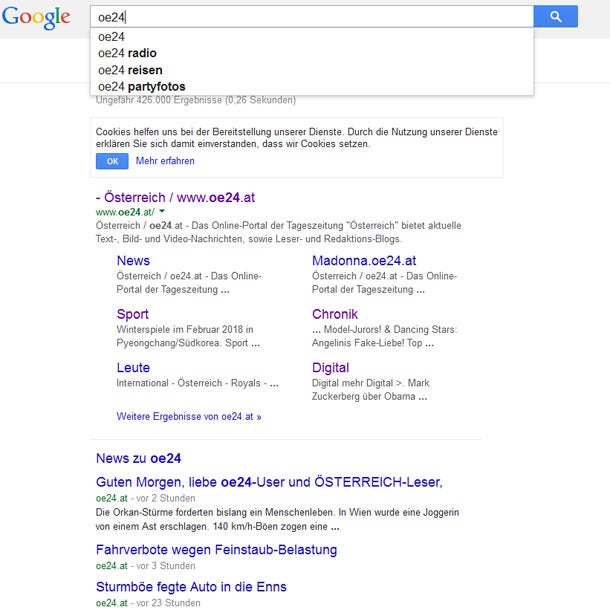Open the Digital sitelink
The height and width of the screenshot is (610, 610).
click(331, 367)
